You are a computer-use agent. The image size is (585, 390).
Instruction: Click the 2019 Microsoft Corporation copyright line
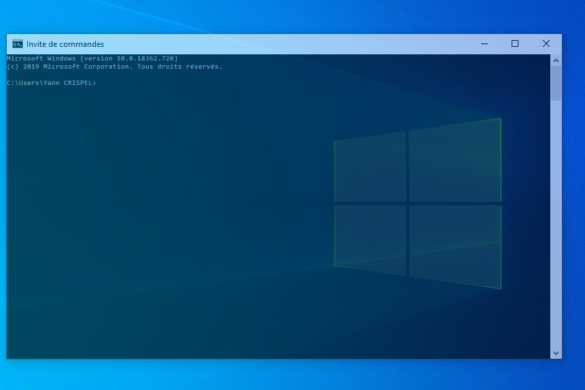click(114, 67)
